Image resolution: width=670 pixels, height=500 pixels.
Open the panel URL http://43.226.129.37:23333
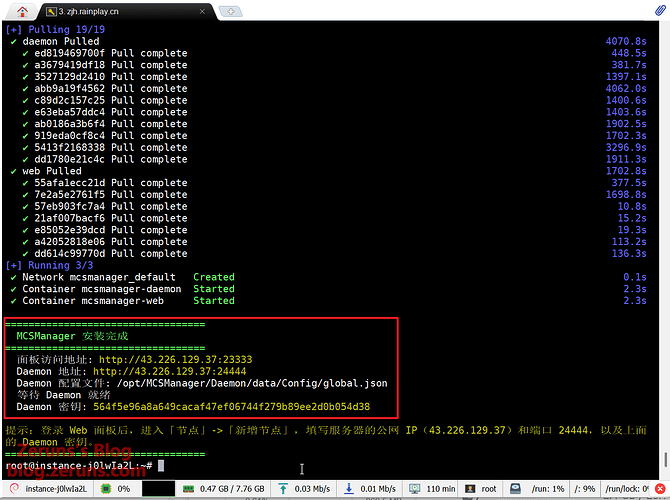176,359
